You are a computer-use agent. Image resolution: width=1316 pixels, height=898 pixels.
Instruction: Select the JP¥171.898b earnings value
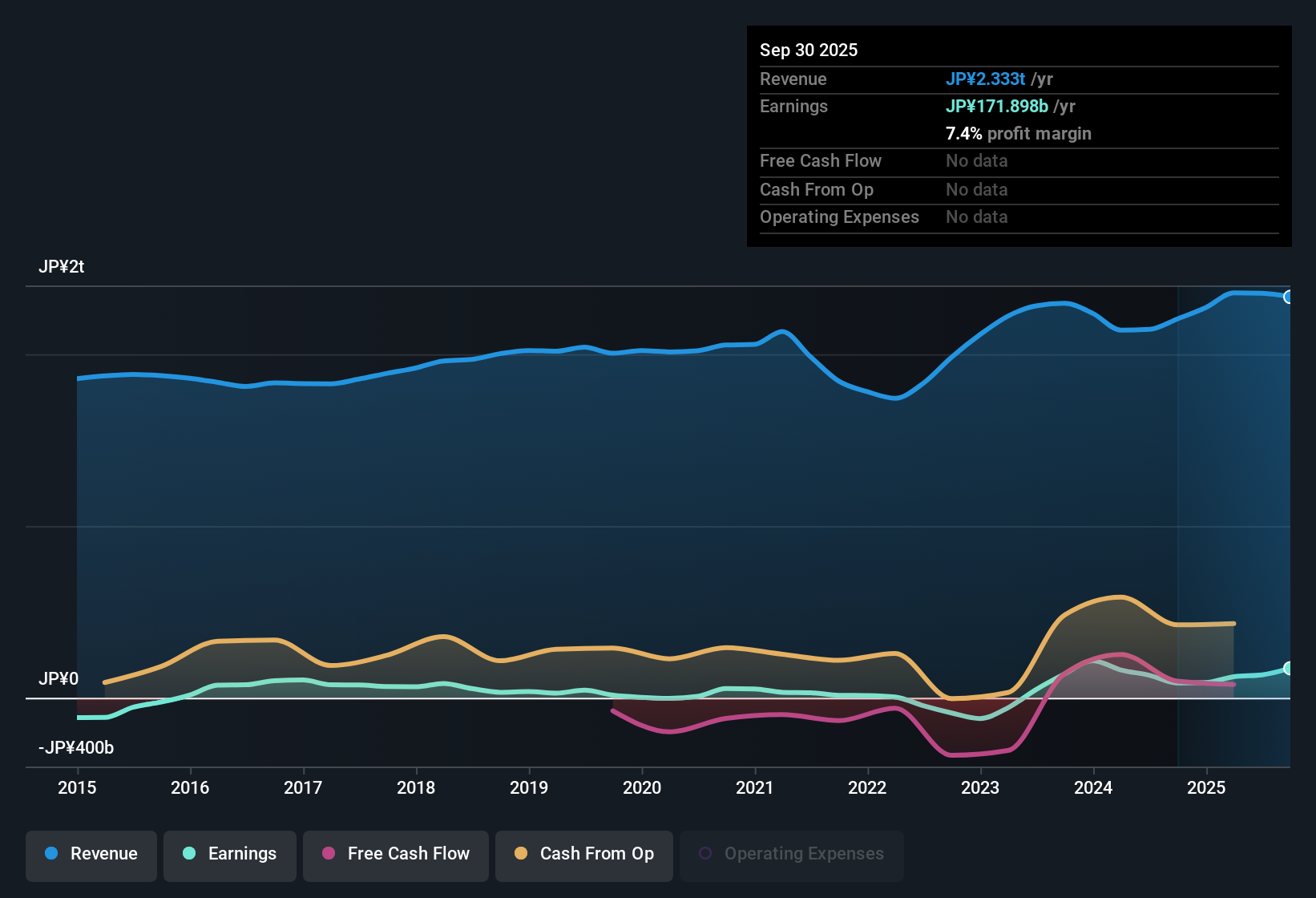point(997,106)
